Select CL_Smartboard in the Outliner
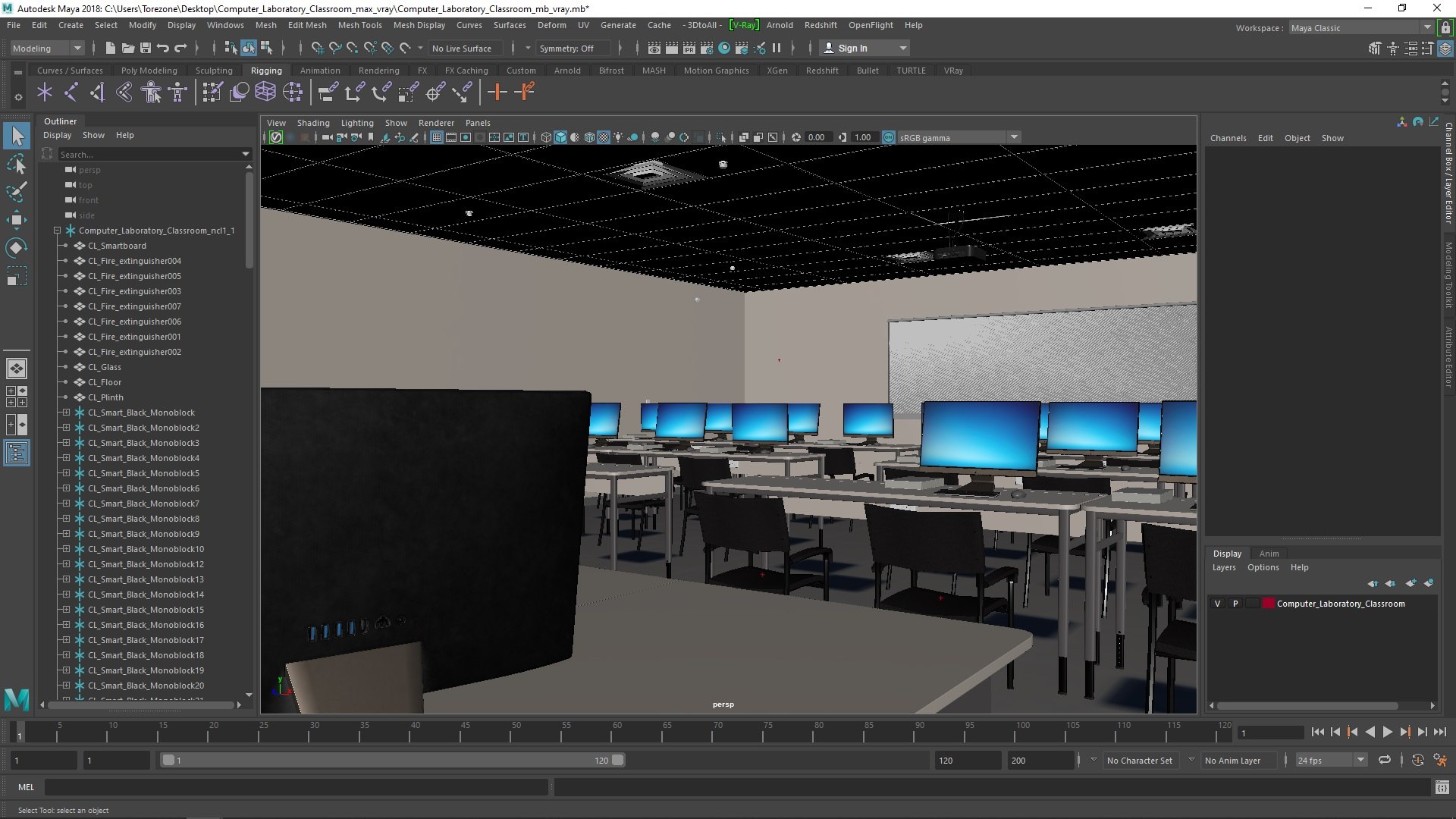 (x=117, y=246)
